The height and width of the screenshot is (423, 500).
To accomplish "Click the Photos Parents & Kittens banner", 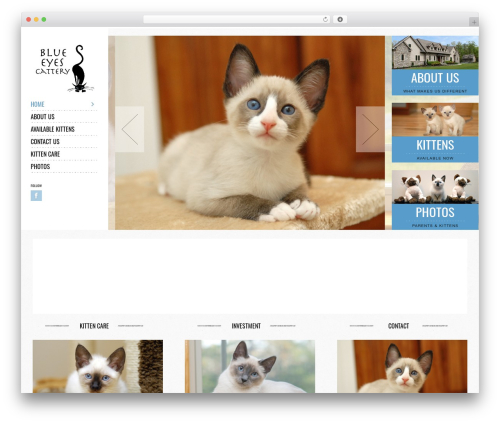I will 435,217.
